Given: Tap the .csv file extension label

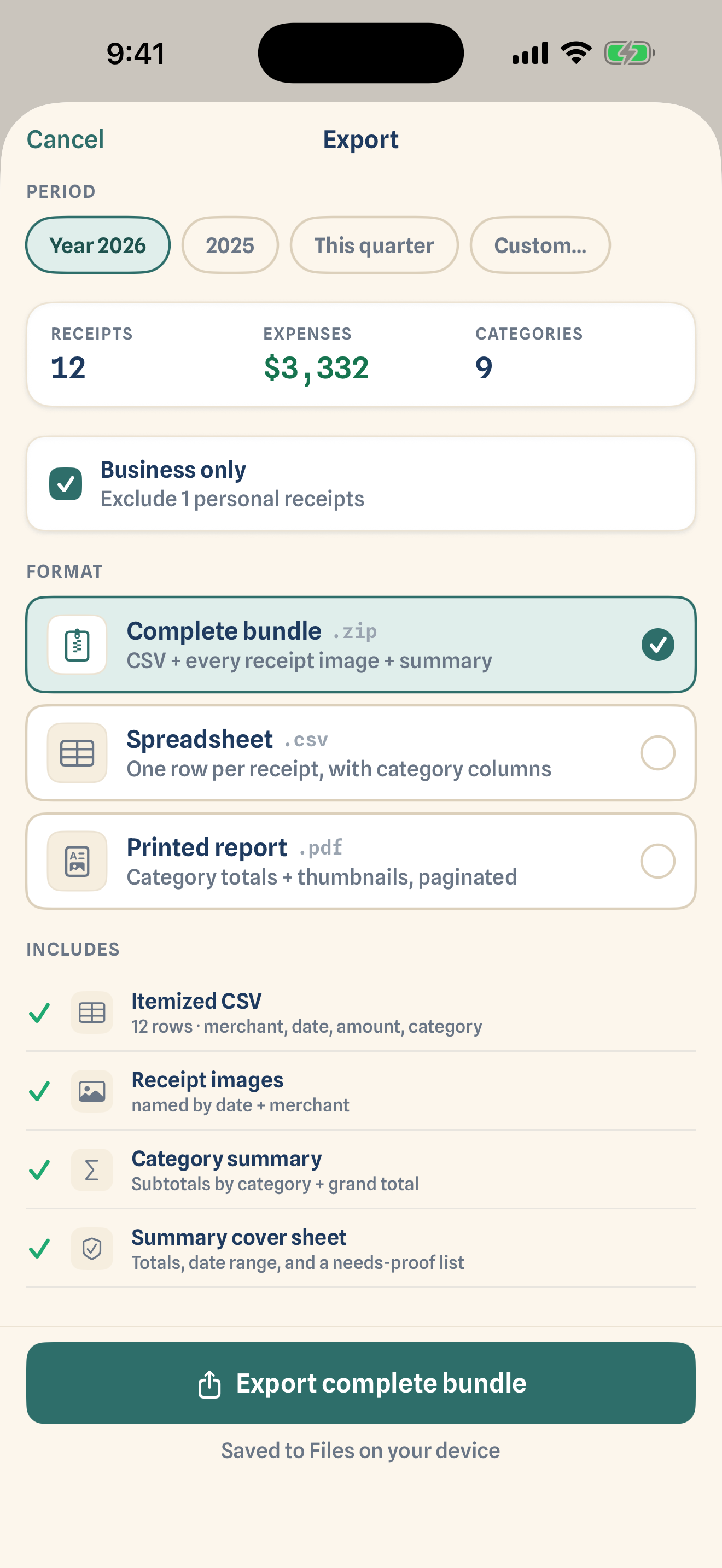Looking at the screenshot, I should [306, 740].
